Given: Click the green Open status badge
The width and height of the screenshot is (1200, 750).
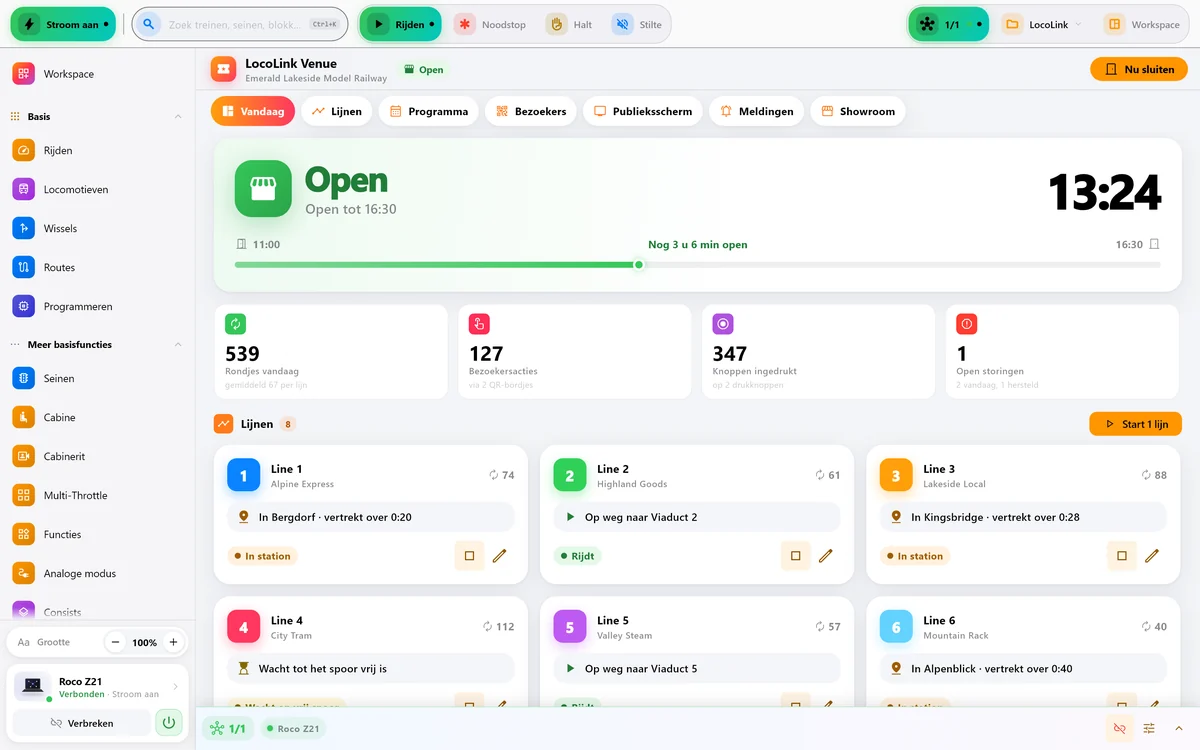Looking at the screenshot, I should [x=423, y=70].
